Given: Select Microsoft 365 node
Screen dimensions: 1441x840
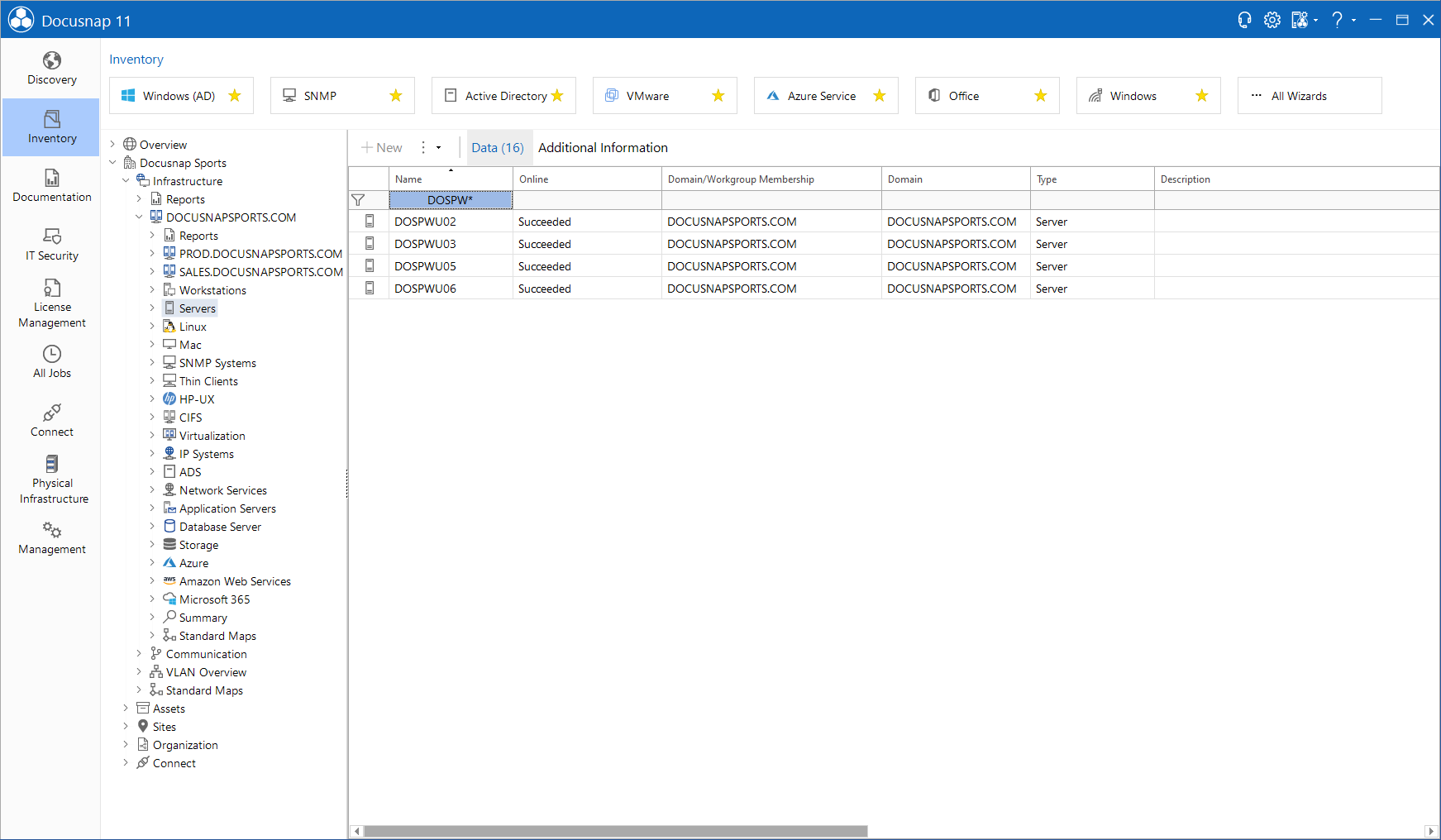Looking at the screenshot, I should 214,599.
